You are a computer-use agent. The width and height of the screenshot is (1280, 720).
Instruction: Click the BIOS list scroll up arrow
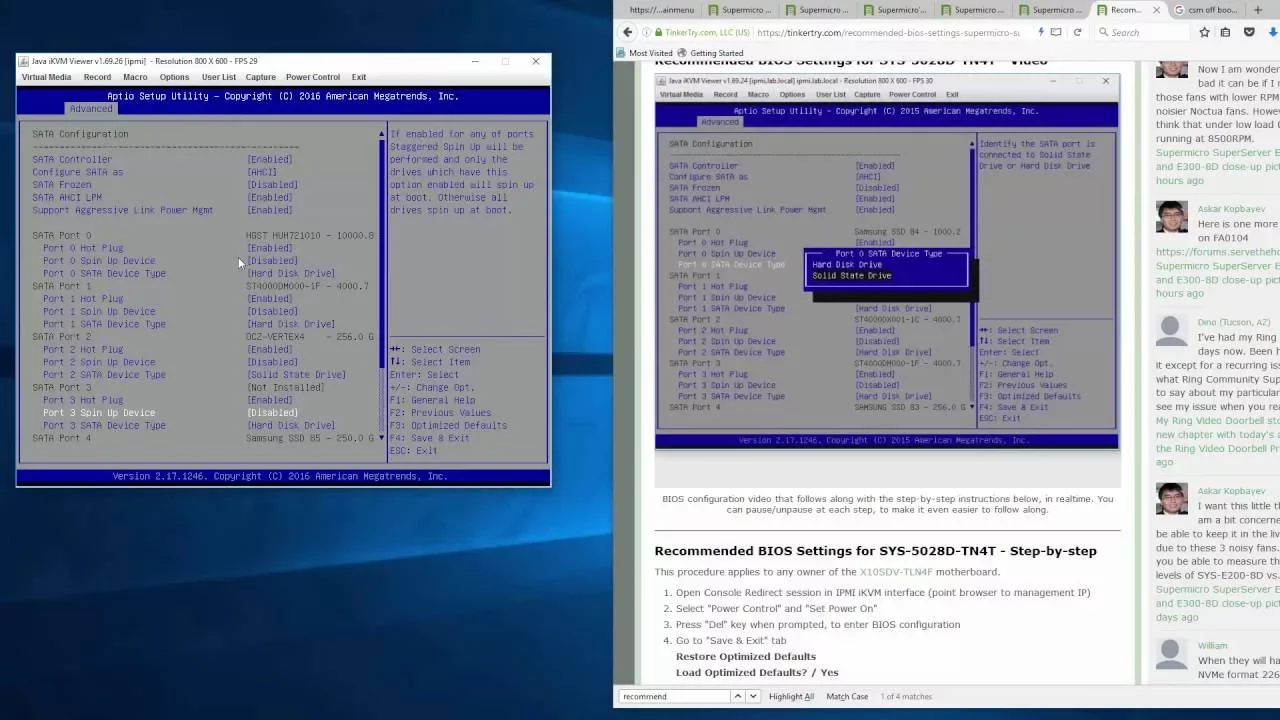point(381,134)
